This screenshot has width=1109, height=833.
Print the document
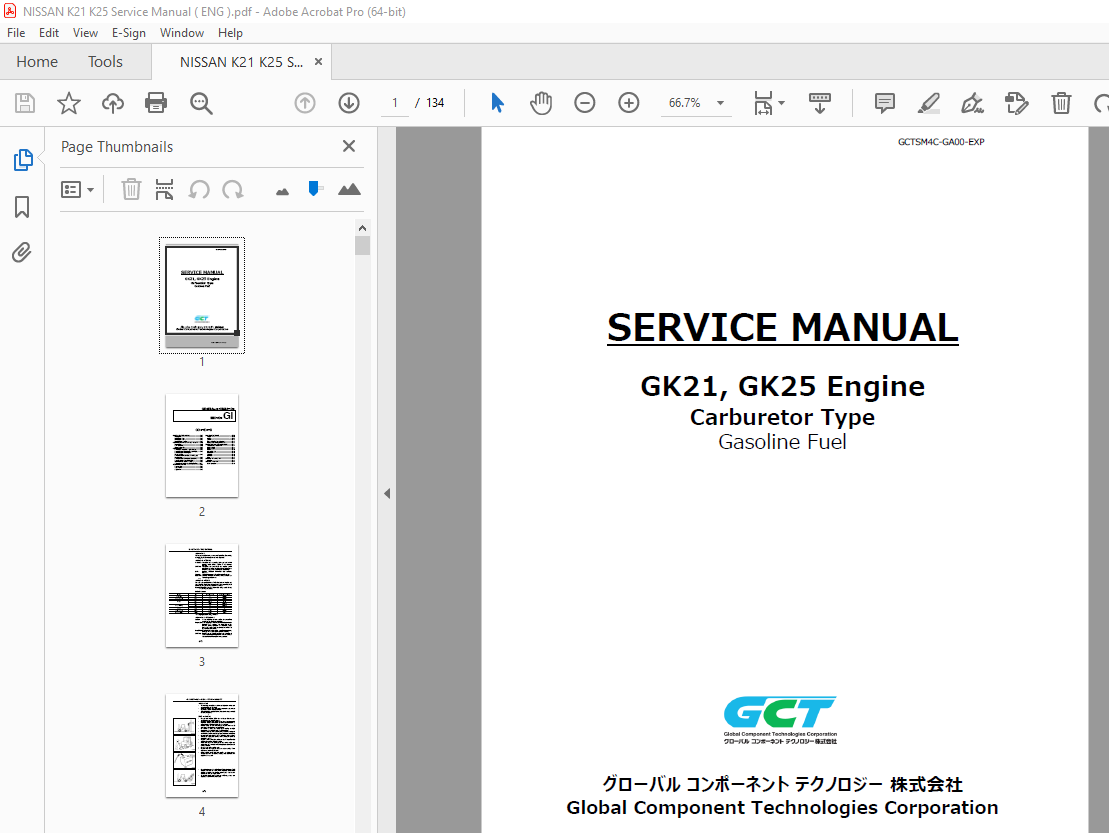[156, 103]
